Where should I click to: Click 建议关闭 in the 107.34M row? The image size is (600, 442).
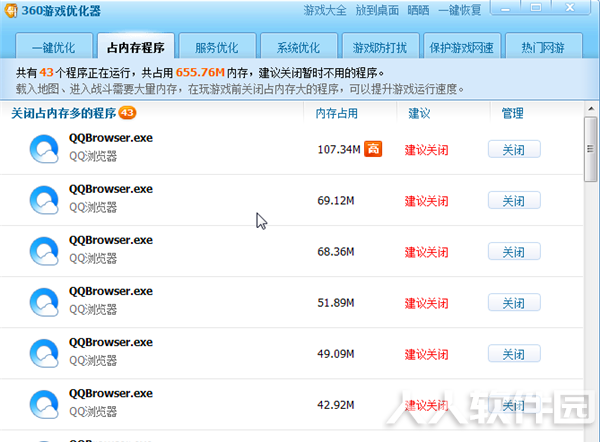[426, 150]
